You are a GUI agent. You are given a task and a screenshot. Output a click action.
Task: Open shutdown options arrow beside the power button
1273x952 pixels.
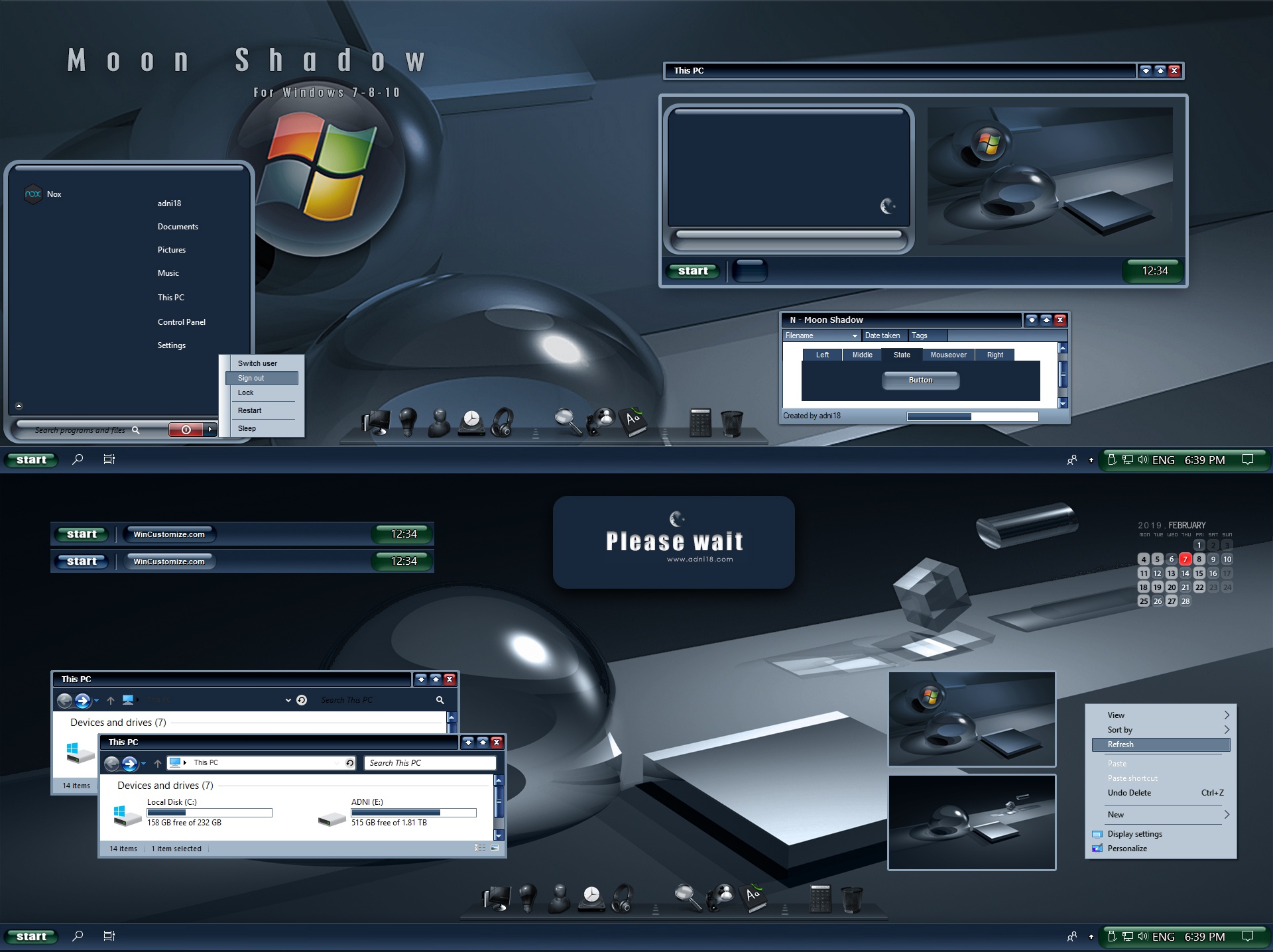point(210,430)
